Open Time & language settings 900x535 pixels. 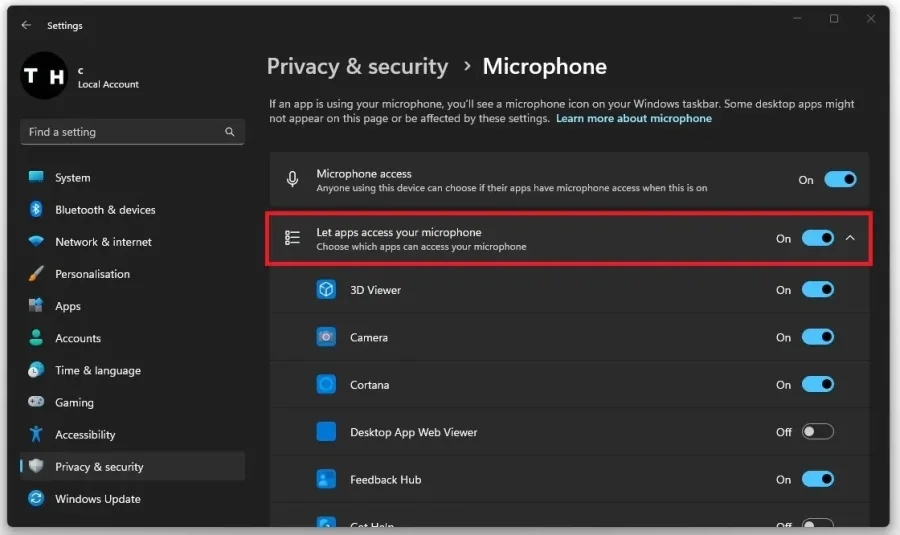[133, 370]
